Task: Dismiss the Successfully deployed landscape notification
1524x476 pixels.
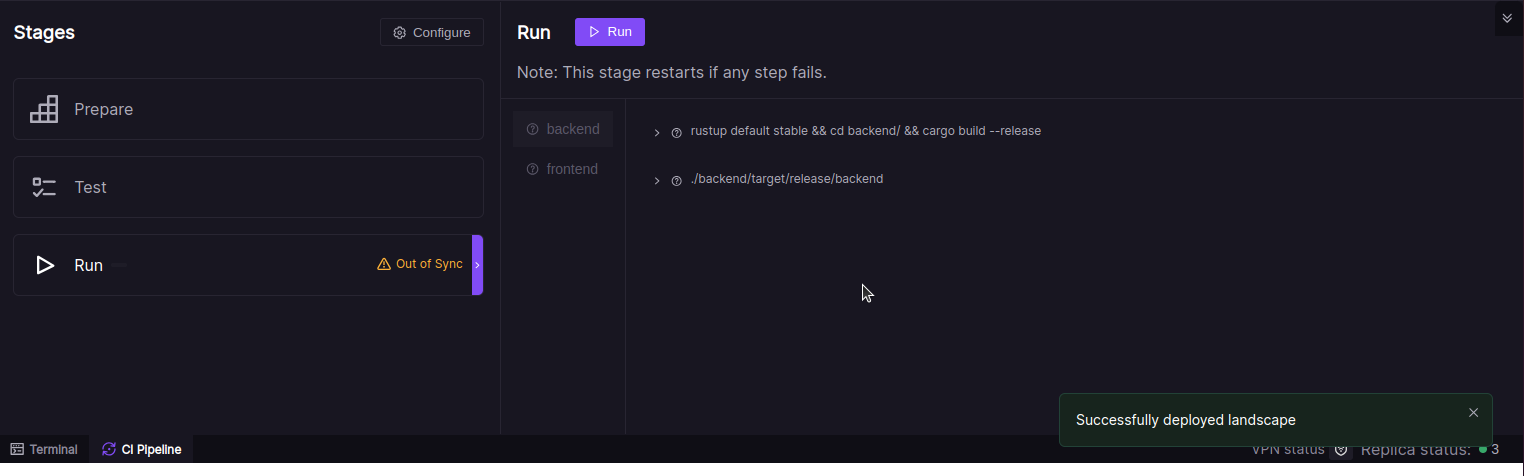Action: coord(1473,413)
